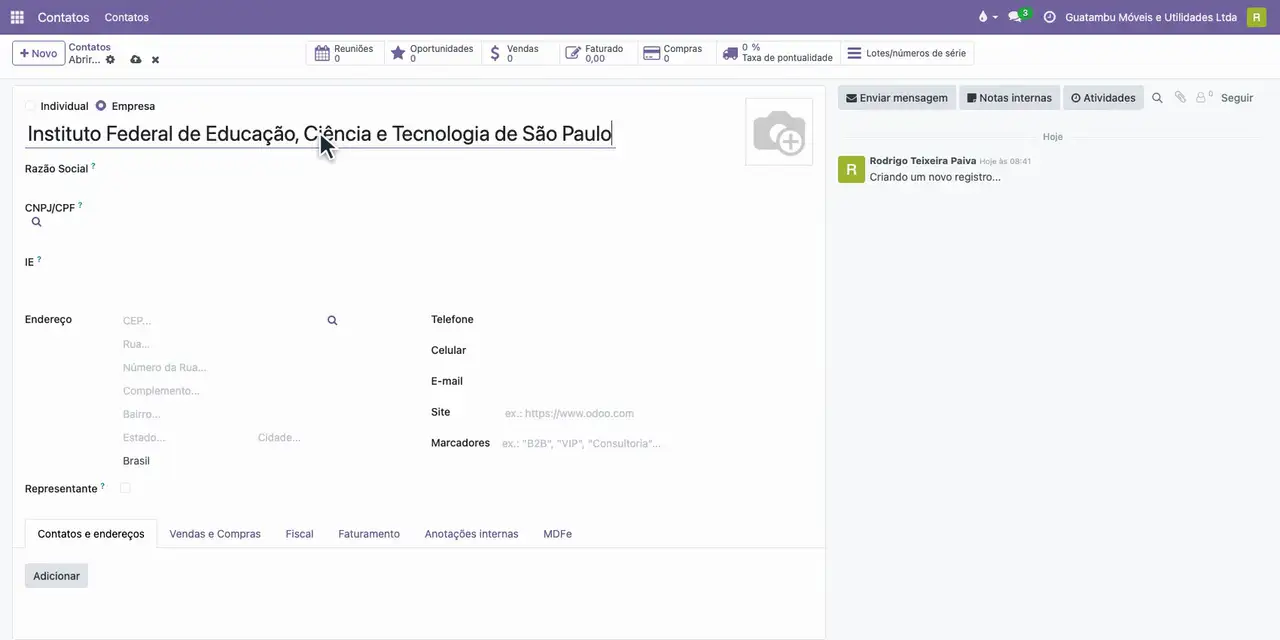Click the Enviar mensagem button
The image size is (1280, 640).
click(x=897, y=98)
